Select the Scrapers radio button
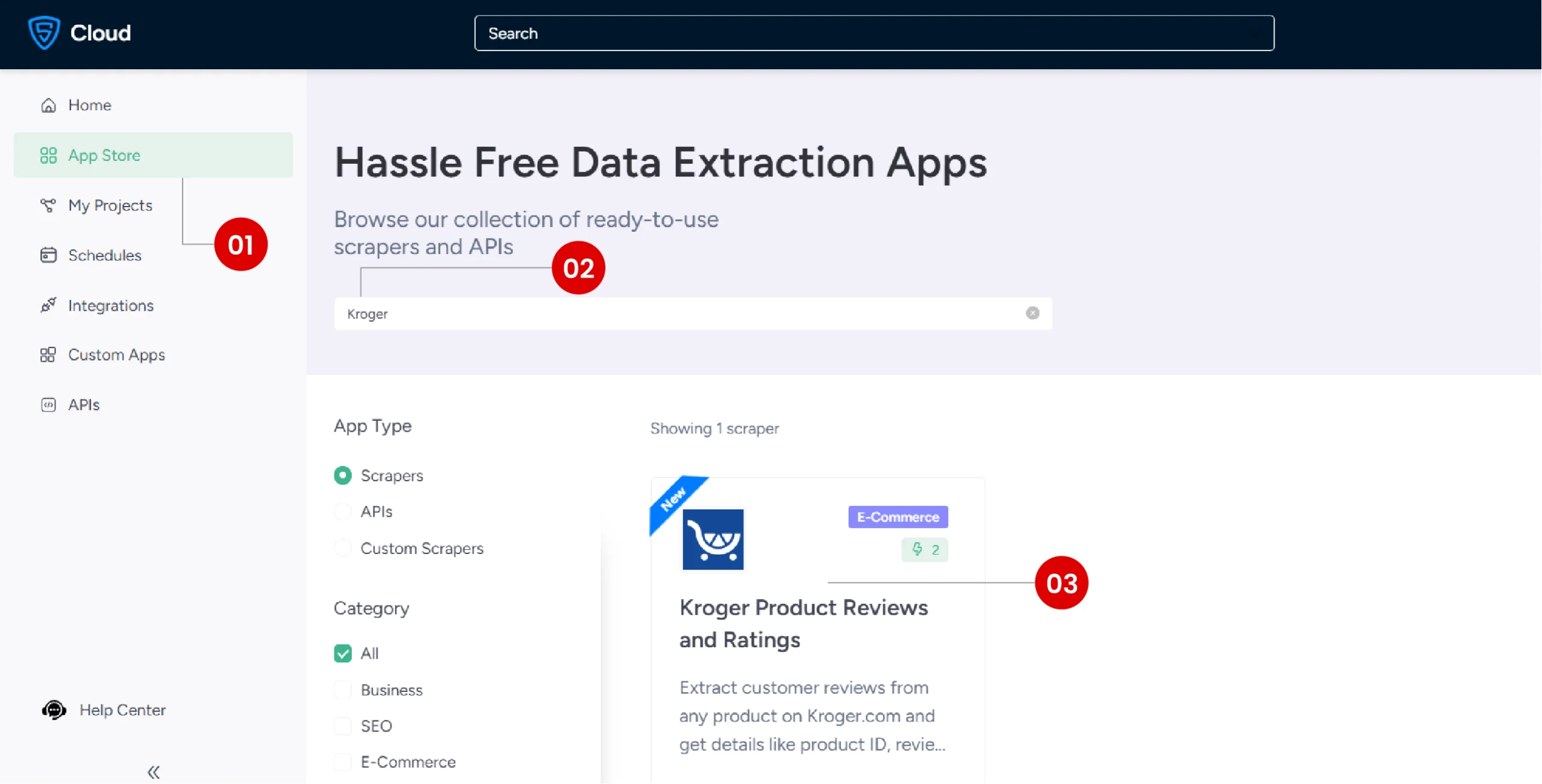The height and width of the screenshot is (784, 1542). 343,475
